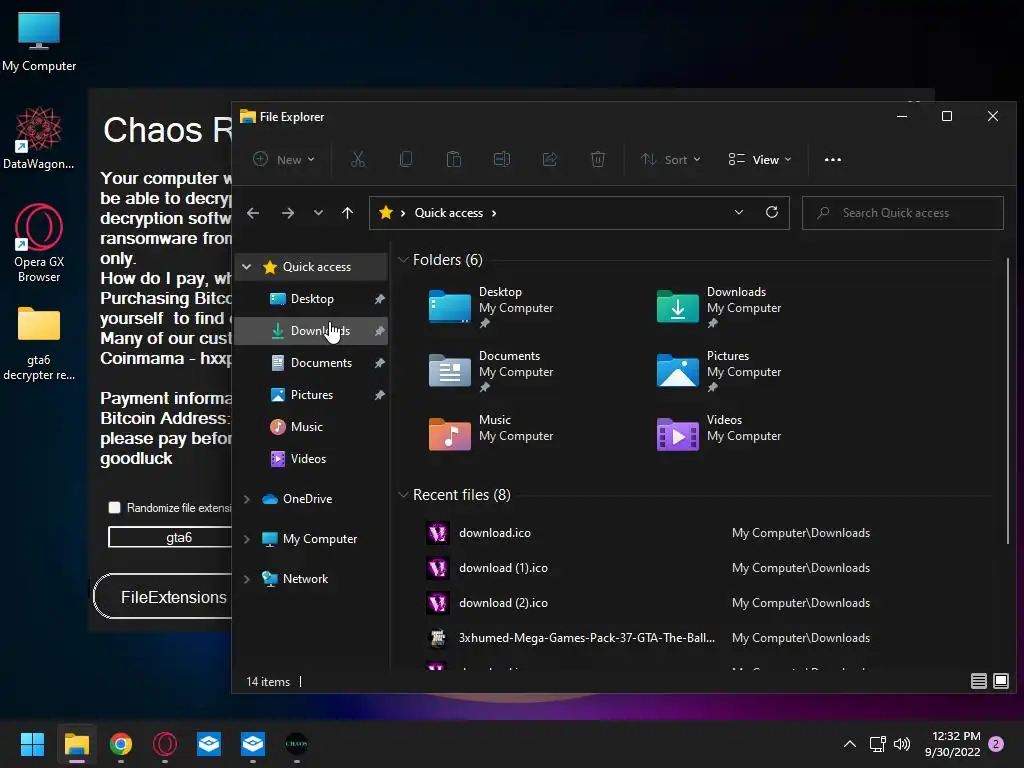Screen dimensions: 1024x768
Task: Select Pictures in navigation pane
Action: [x=311, y=394]
